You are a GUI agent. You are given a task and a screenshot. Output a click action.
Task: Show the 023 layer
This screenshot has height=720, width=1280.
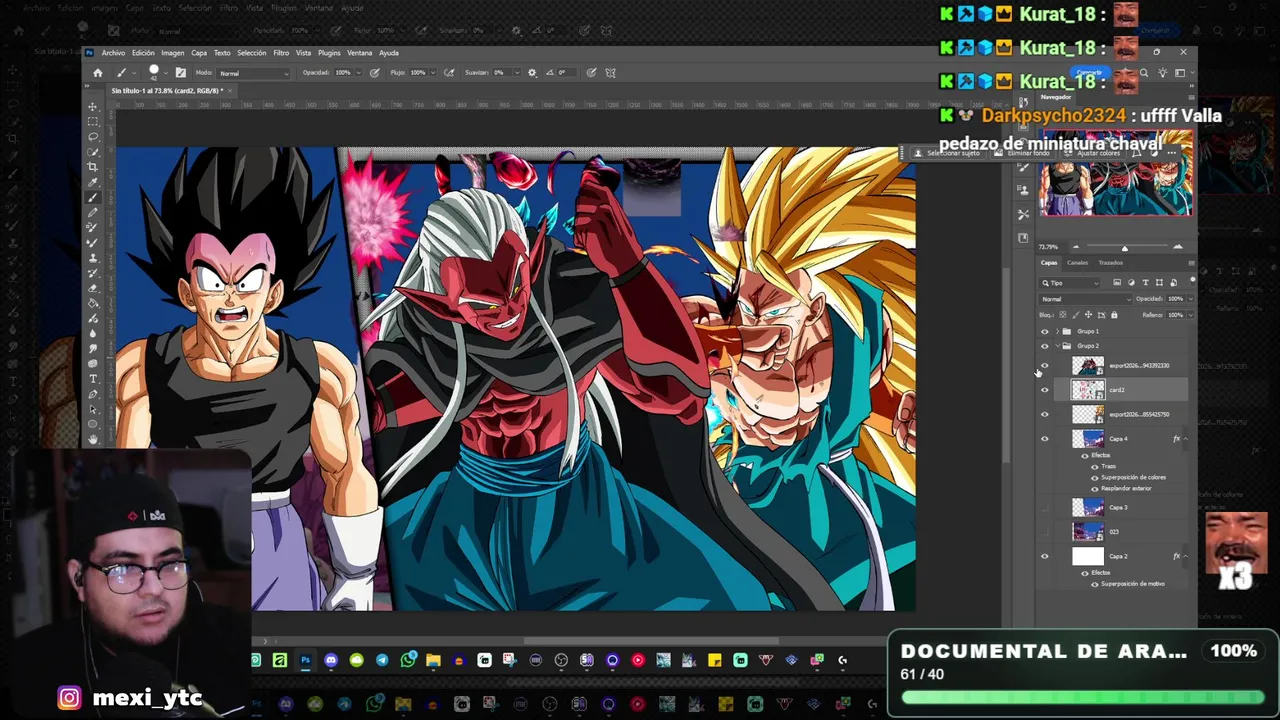click(1045, 532)
